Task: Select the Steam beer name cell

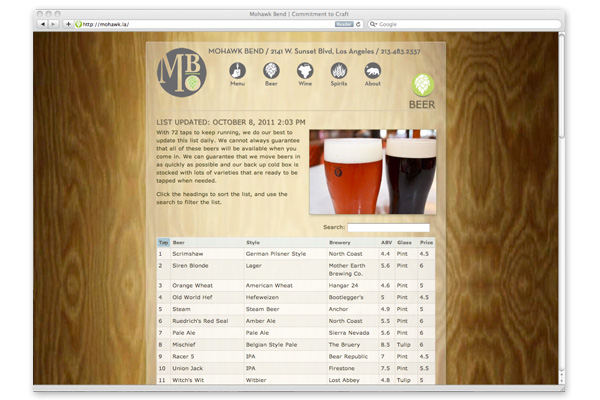Action: pyautogui.click(x=181, y=309)
